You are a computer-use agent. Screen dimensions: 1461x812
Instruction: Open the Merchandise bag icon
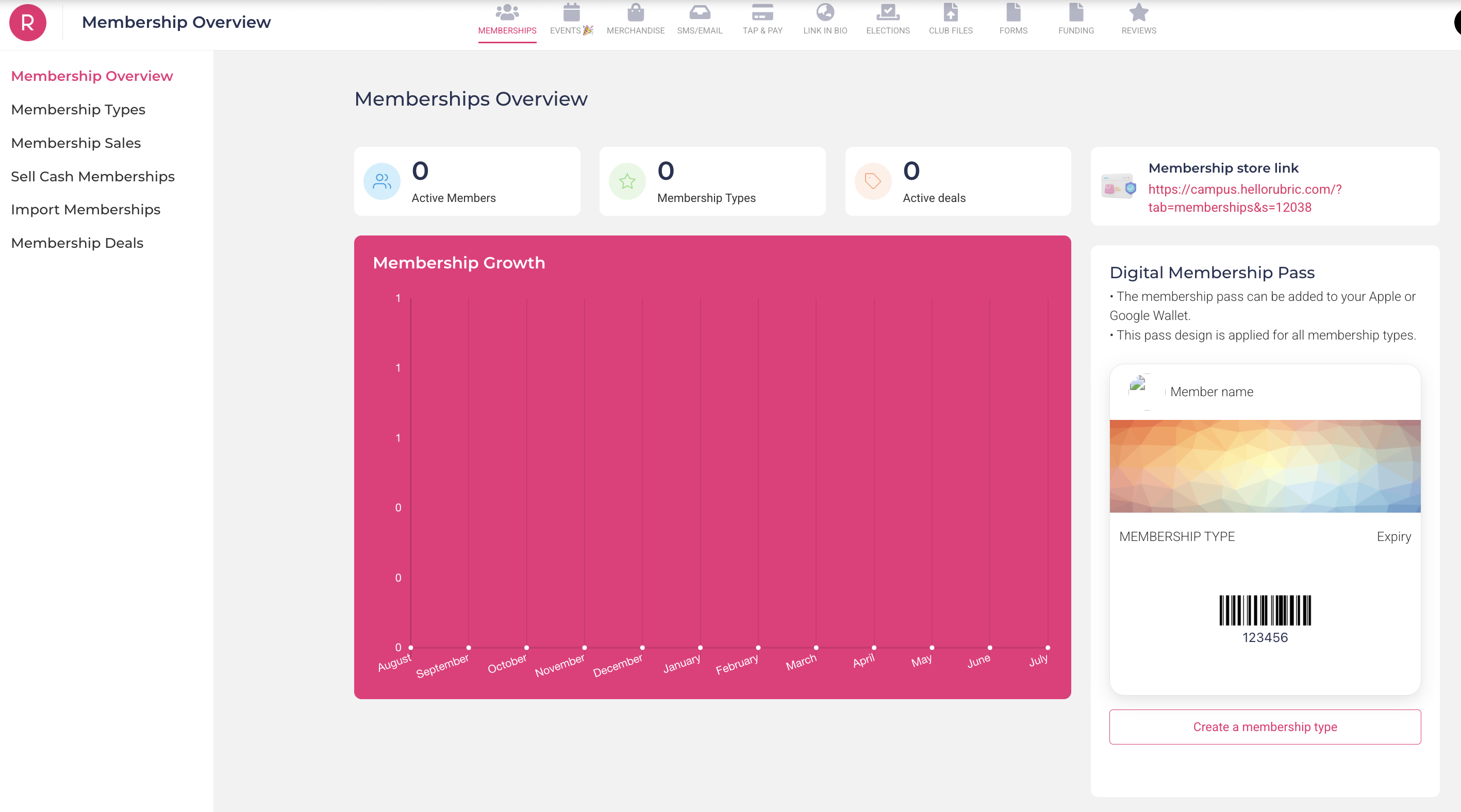tap(635, 12)
